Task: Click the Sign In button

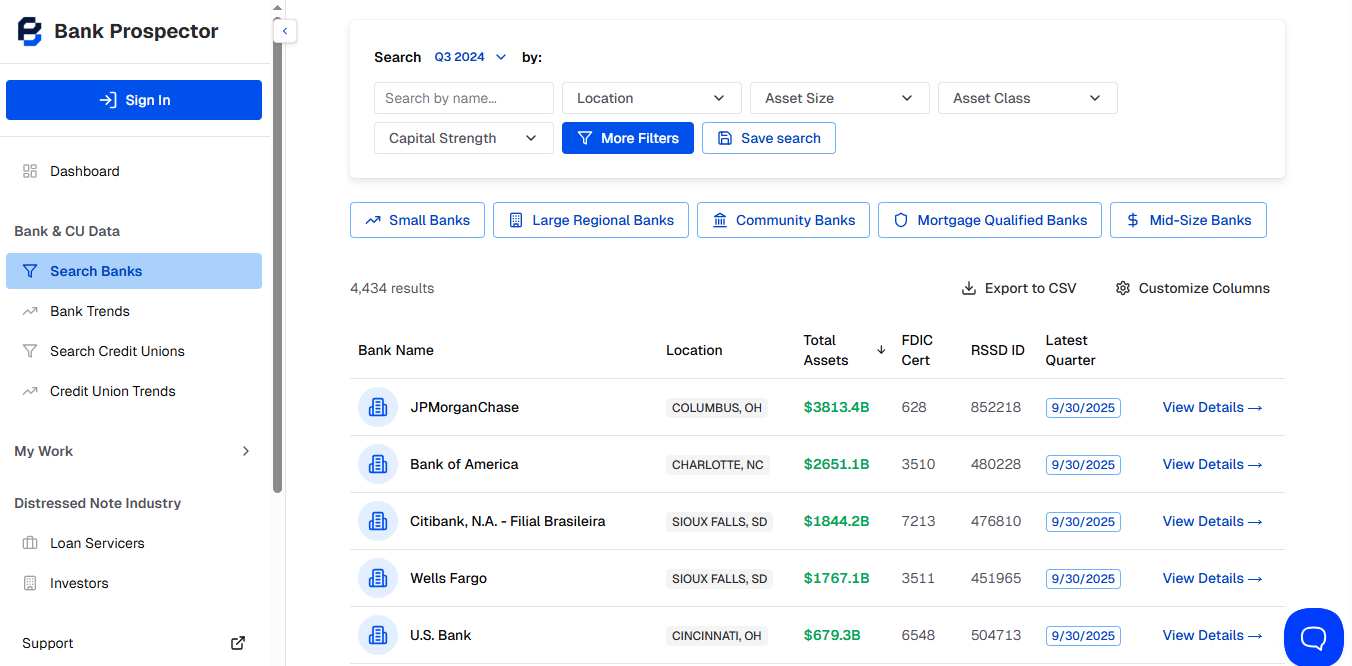Action: (x=134, y=100)
